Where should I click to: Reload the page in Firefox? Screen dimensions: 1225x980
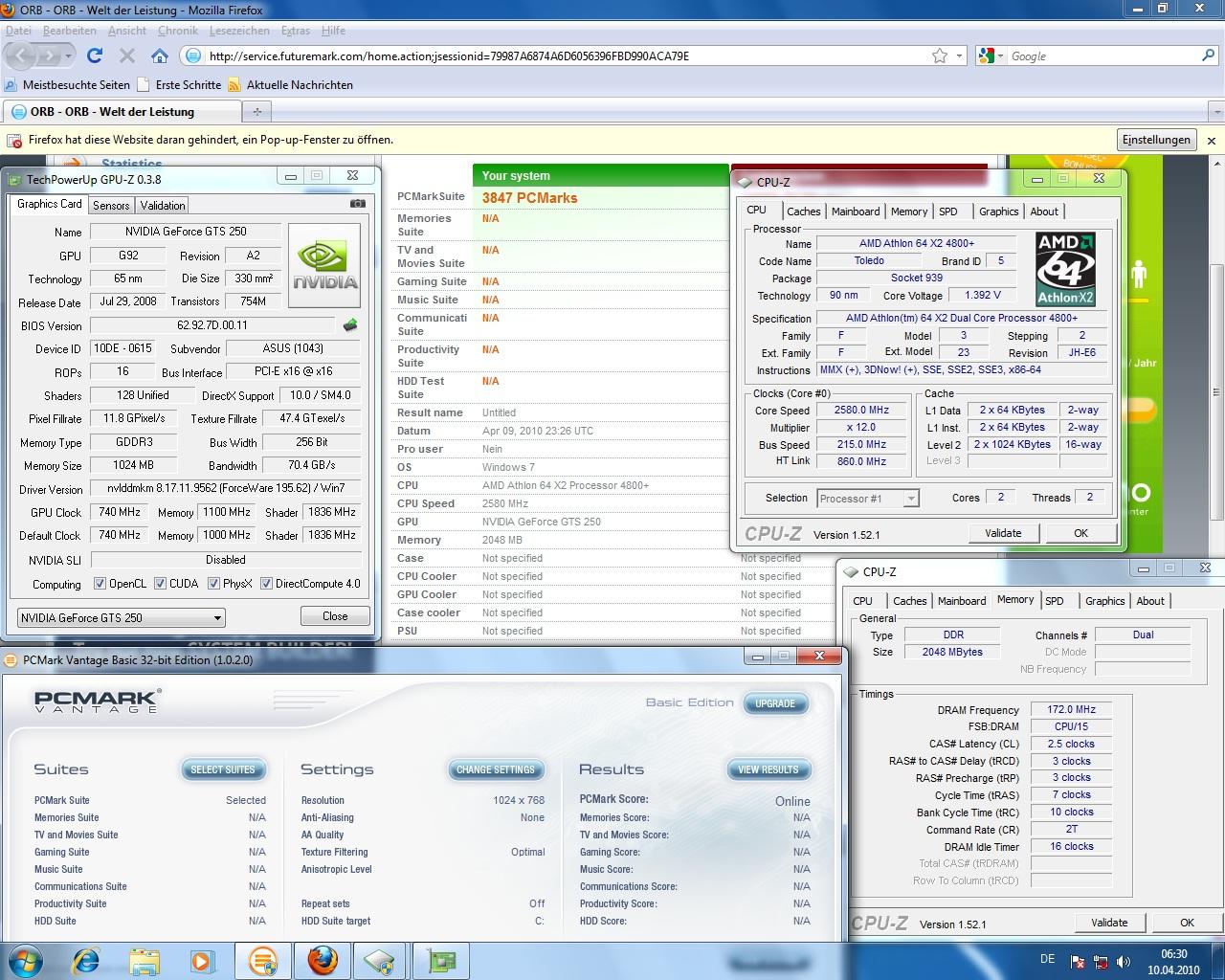point(94,56)
